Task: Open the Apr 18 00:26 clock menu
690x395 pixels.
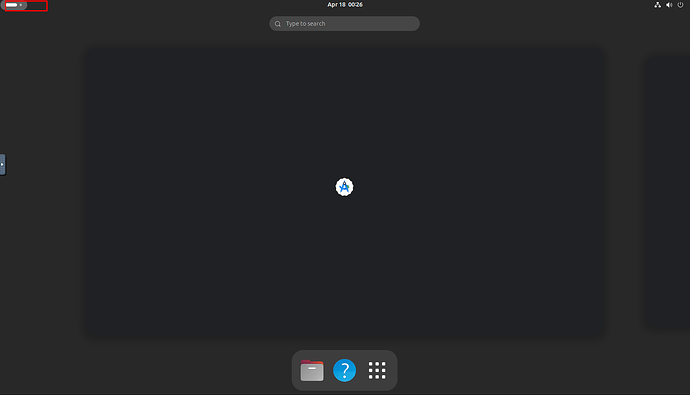Action: click(345, 5)
